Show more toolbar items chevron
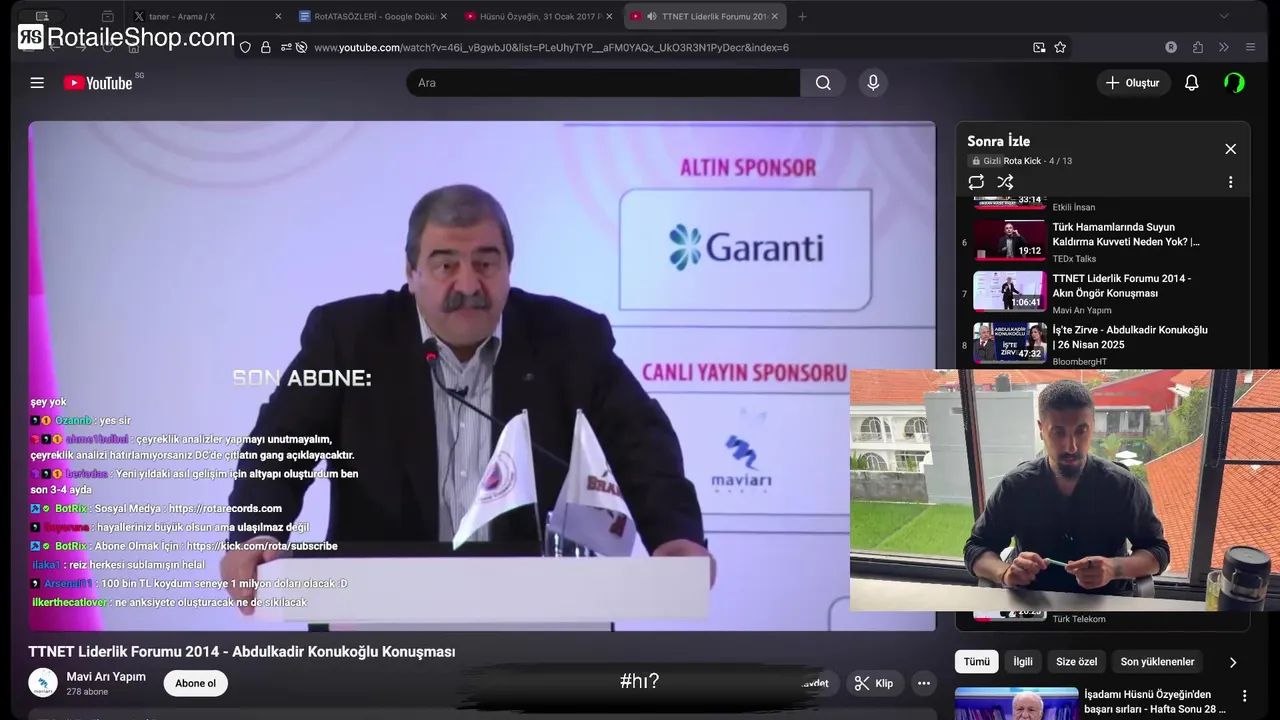The image size is (1280, 720). (x=1223, y=47)
